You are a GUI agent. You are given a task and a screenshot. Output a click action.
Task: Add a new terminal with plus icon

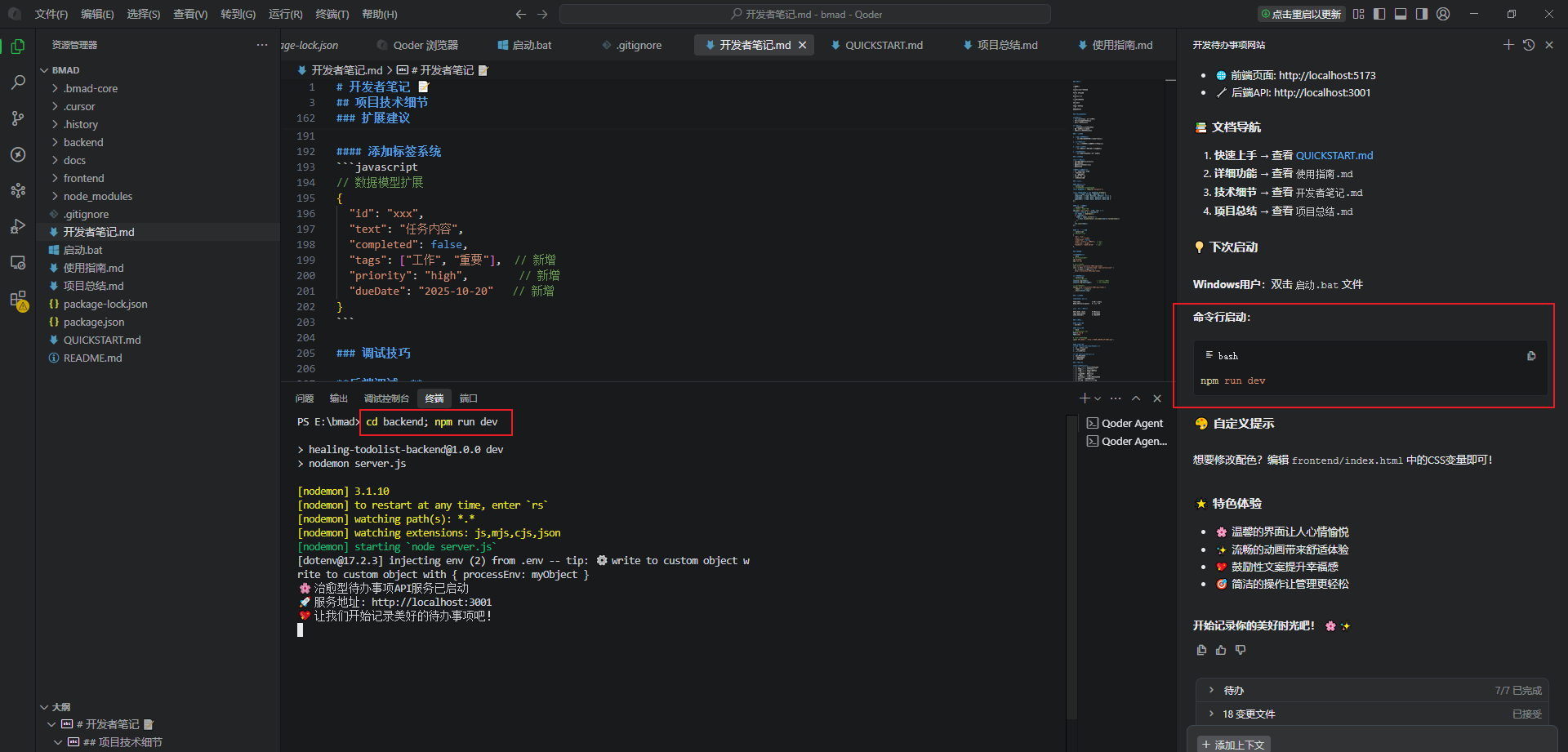tap(1085, 398)
